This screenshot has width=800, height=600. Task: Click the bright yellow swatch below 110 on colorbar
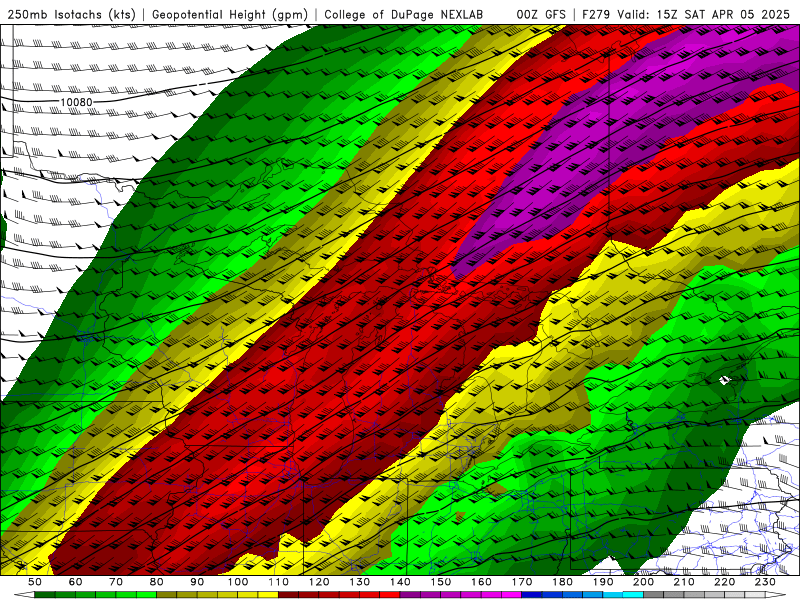click(268, 595)
